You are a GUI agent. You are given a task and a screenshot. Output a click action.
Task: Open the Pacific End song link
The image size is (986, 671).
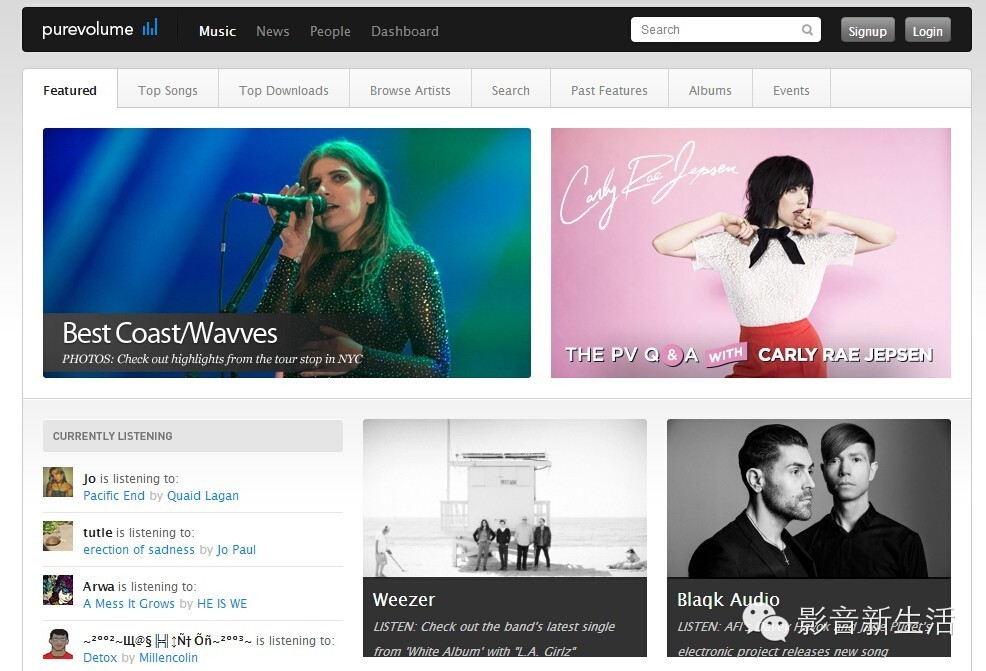(x=114, y=496)
